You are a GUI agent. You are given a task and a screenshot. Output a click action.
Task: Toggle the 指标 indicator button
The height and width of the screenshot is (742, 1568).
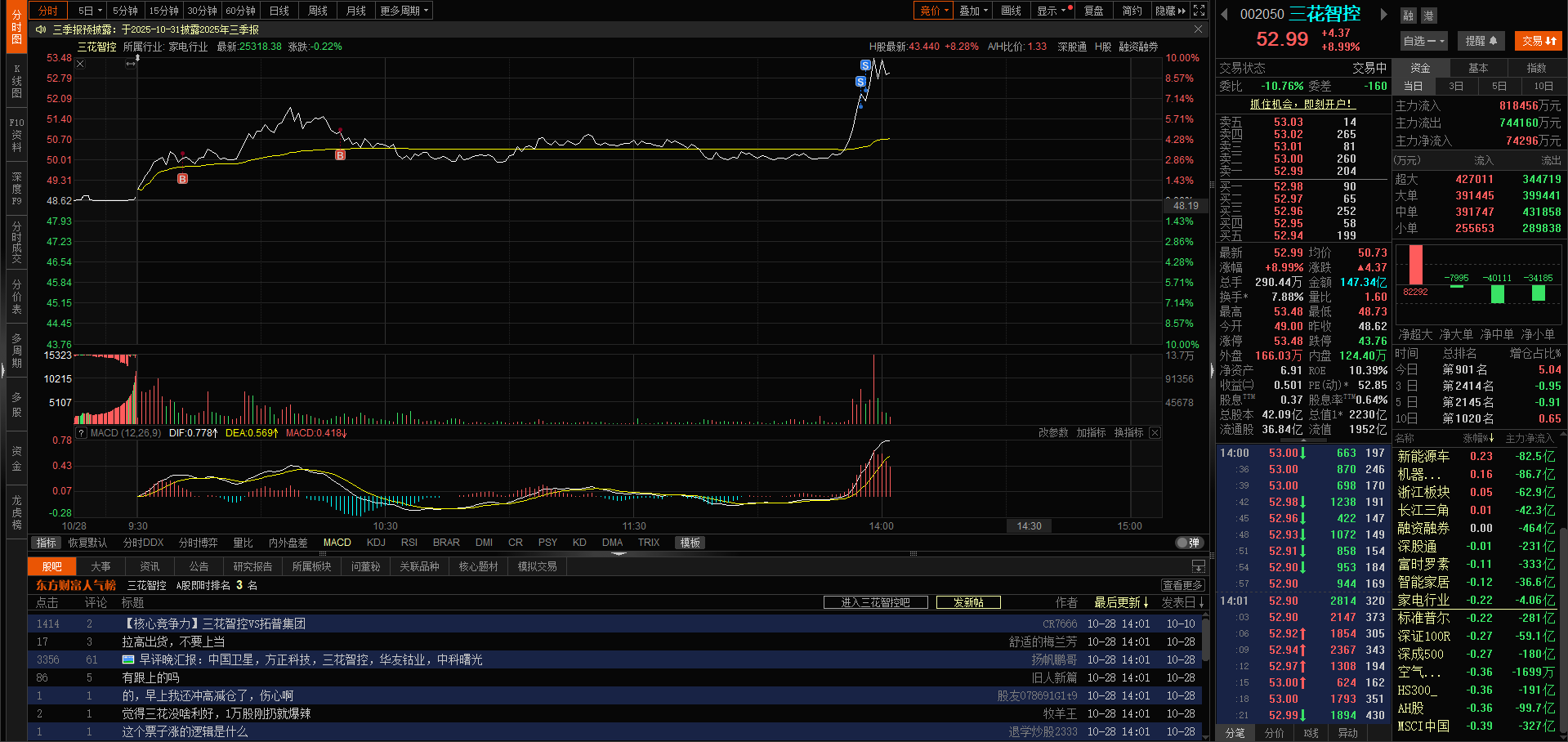point(47,543)
